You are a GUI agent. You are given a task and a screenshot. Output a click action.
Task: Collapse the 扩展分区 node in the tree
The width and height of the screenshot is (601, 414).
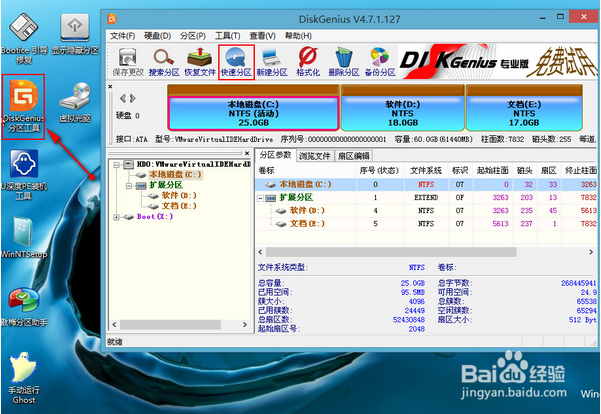129,186
